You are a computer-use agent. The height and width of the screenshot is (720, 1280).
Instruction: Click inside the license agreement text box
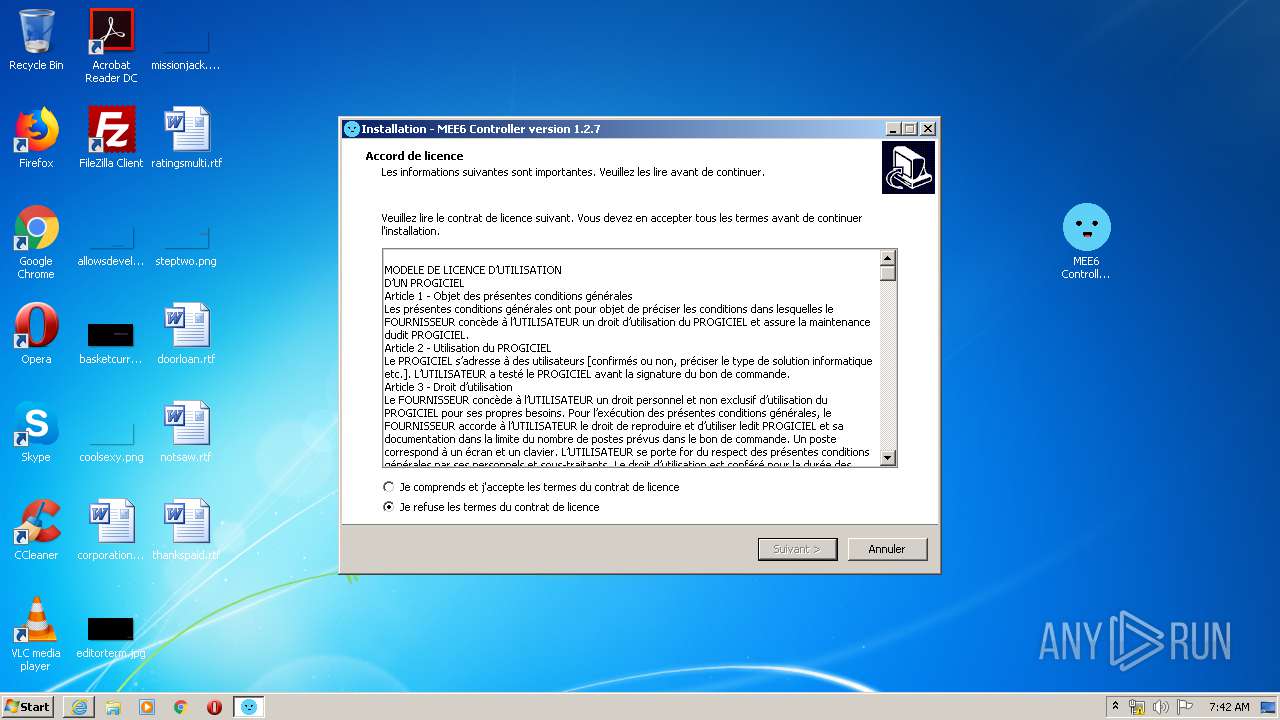(630, 358)
